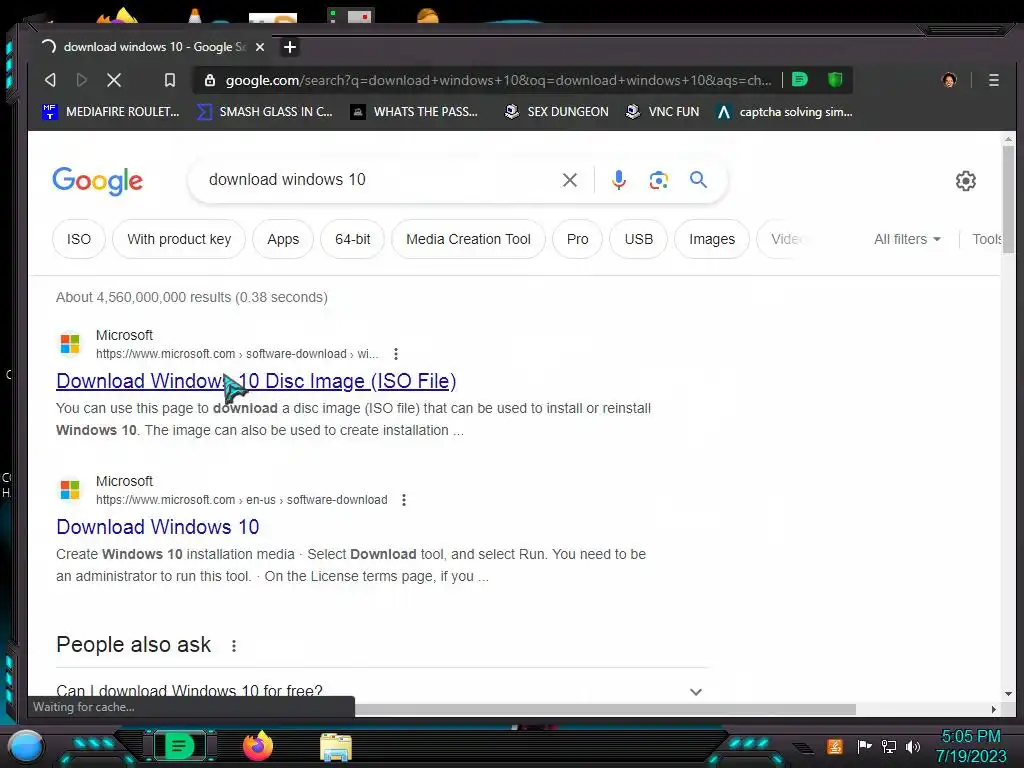Image resolution: width=1024 pixels, height=768 pixels.
Task: Bookmark this page using the bookmark icon
Action: pyautogui.click(x=170, y=80)
